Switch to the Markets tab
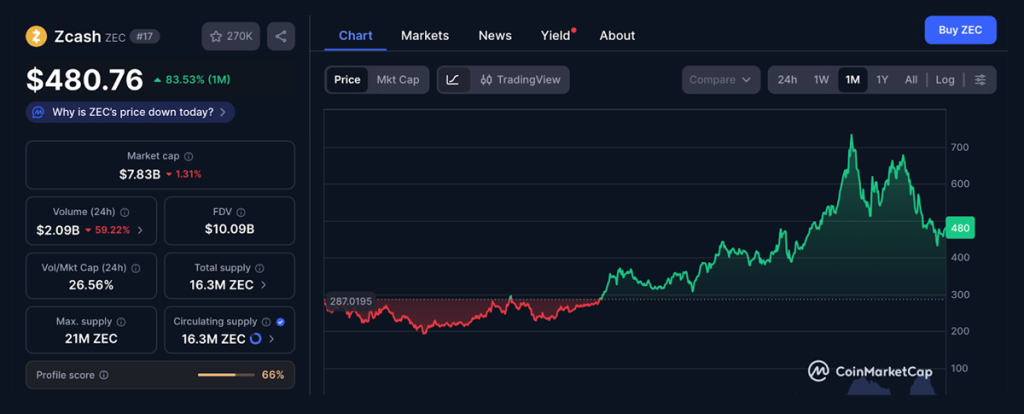 pos(425,35)
